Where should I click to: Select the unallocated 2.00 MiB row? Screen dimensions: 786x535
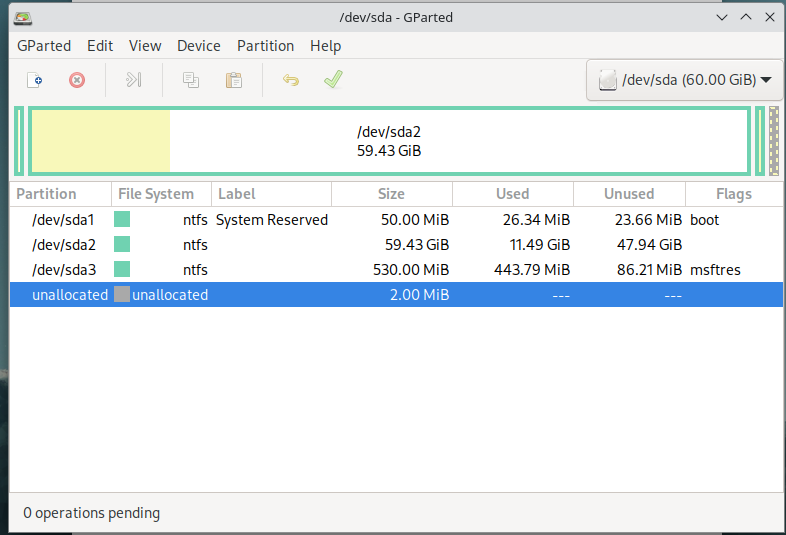click(x=396, y=294)
